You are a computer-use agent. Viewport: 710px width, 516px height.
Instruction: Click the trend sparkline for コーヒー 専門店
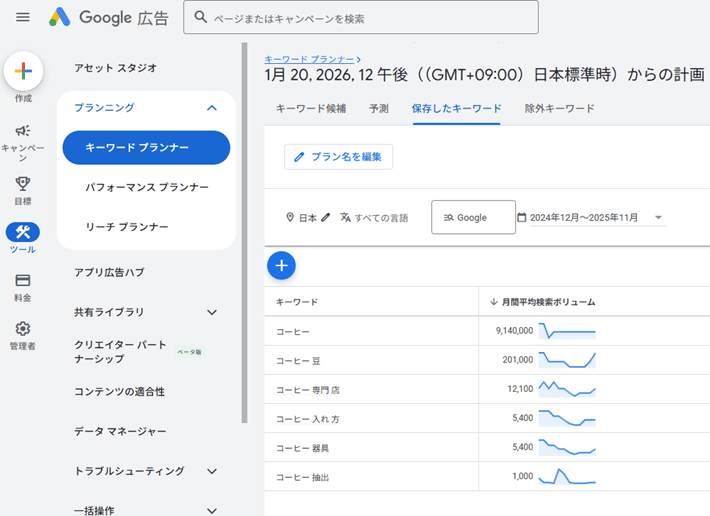567,389
